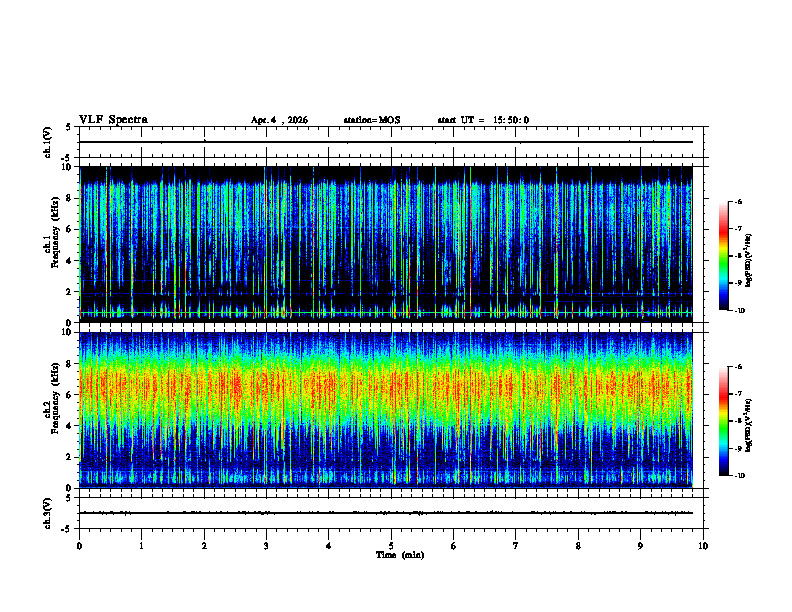Click the ch.1 frequency axis "6" tick label
792x612 pixels.
68,230
